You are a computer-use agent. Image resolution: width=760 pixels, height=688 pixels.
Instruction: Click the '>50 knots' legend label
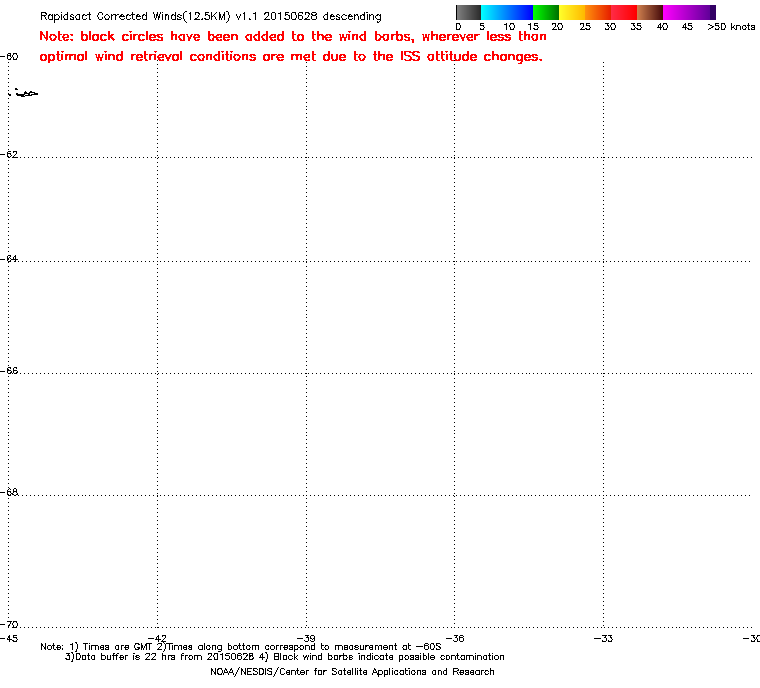pyautogui.click(x=731, y=27)
